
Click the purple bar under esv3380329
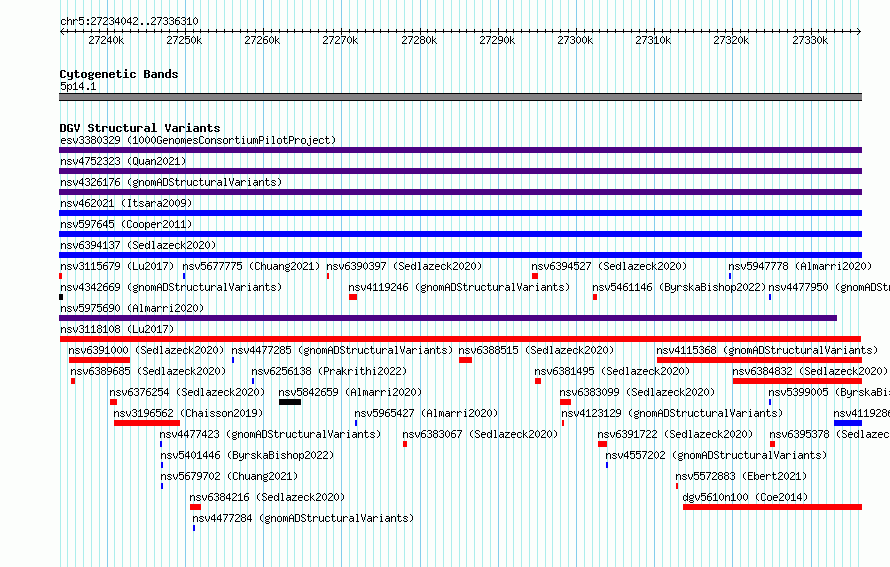tap(460, 150)
